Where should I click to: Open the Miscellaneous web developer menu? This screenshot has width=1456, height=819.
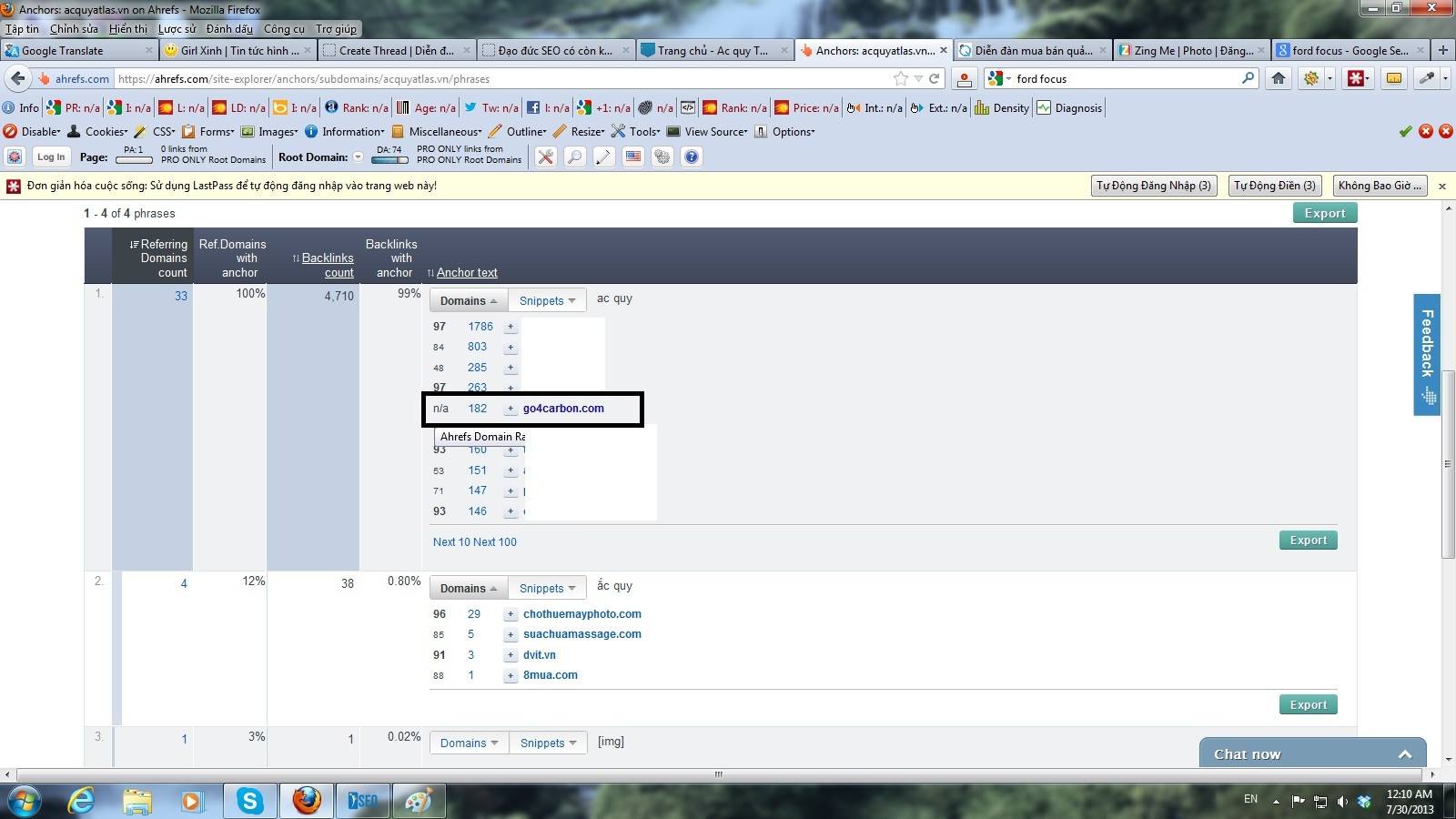click(436, 132)
